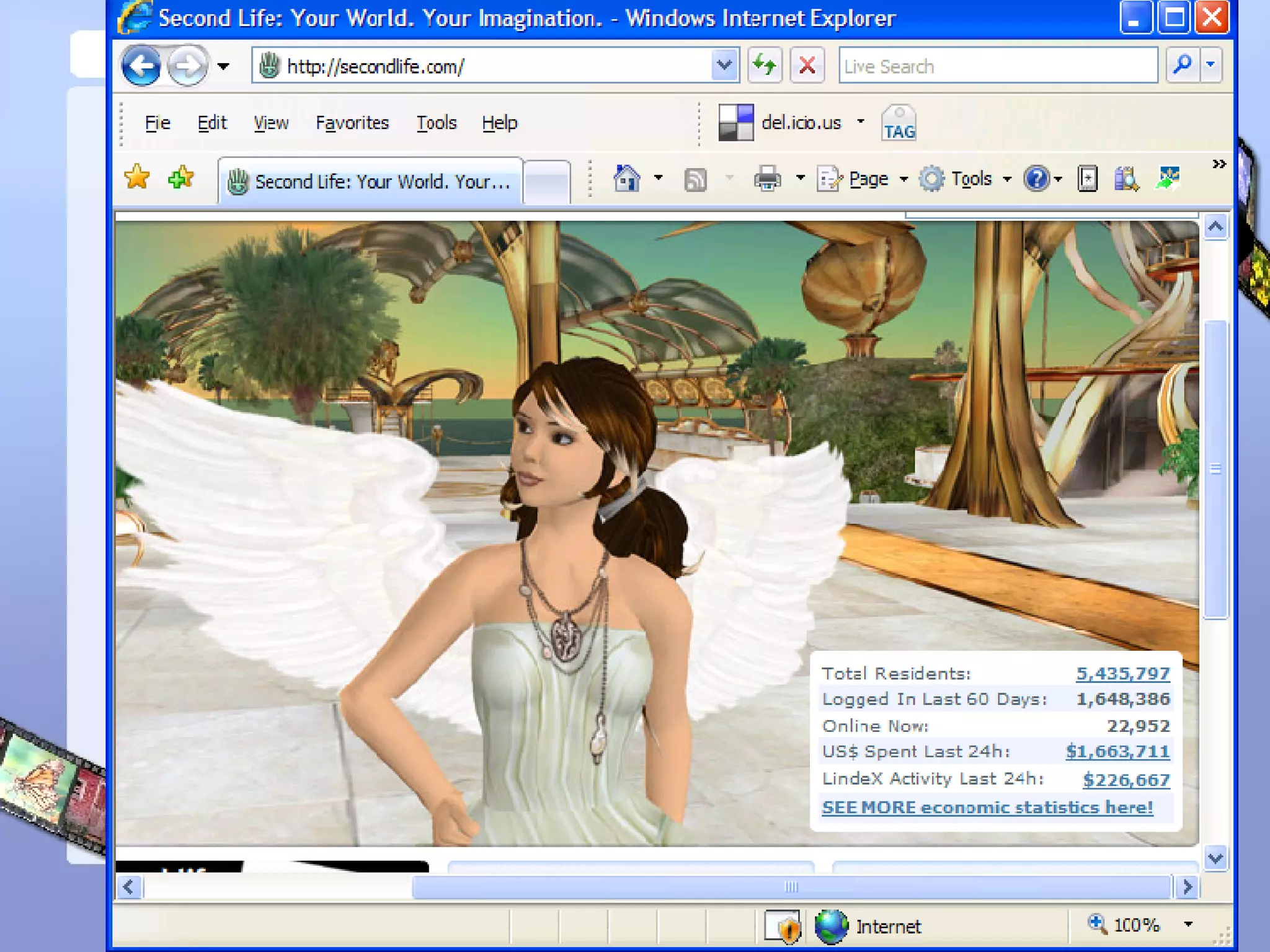
Task: Click the Refresh page icon
Action: (765, 65)
